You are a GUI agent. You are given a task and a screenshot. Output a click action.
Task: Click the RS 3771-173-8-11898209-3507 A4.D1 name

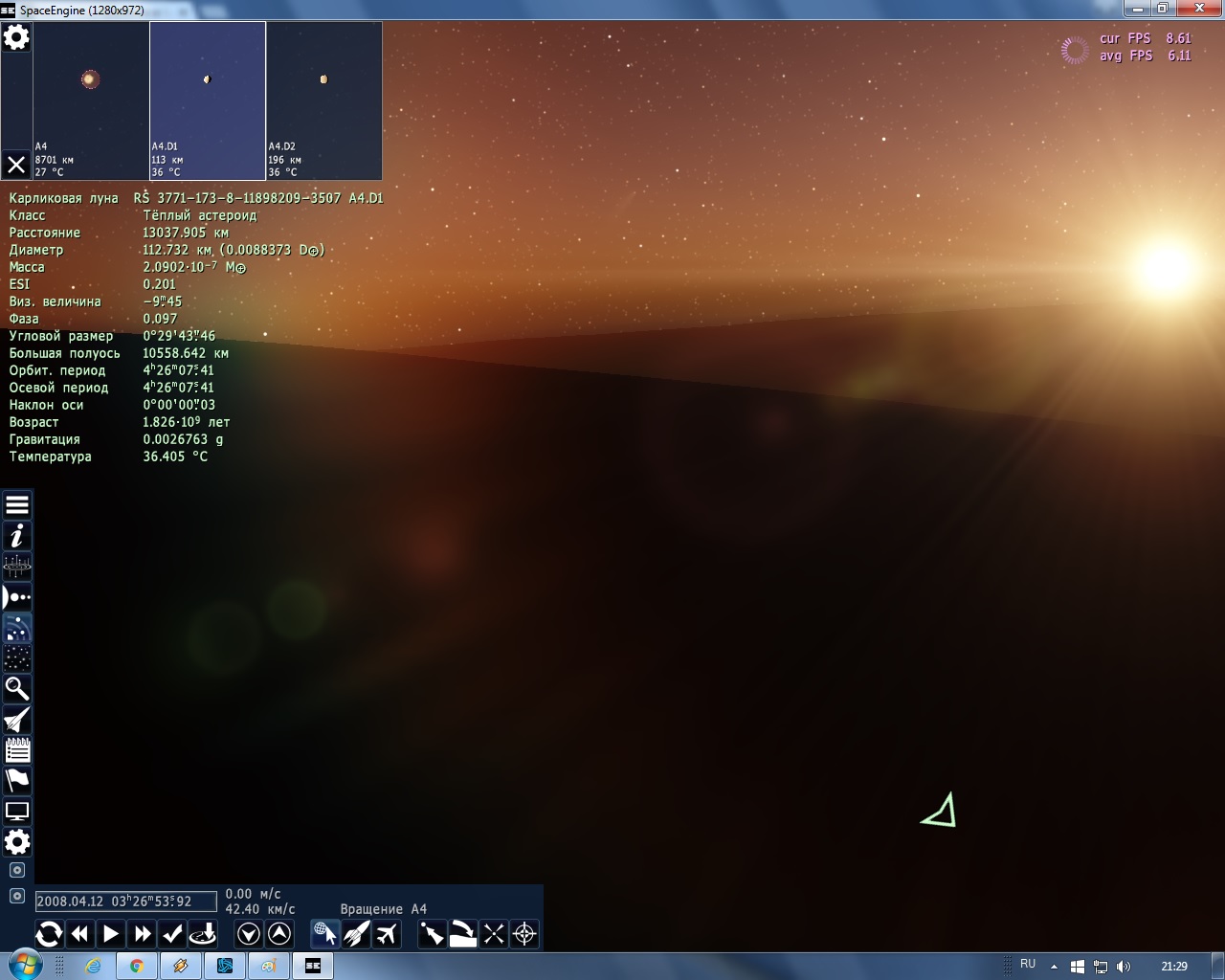tap(258, 198)
